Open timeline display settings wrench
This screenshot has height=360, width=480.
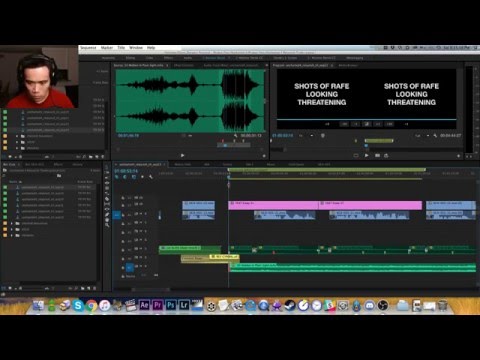coord(151,177)
